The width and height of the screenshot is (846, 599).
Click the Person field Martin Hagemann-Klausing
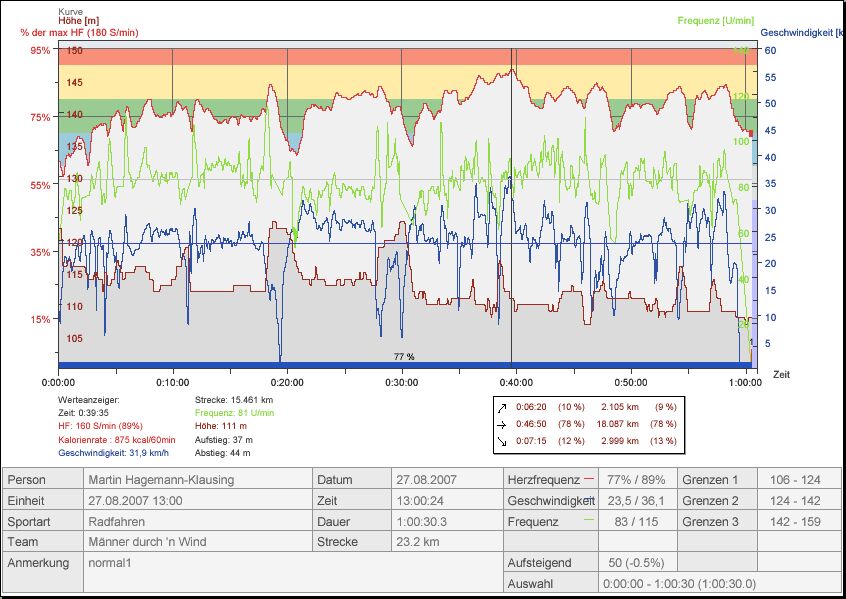point(160,480)
